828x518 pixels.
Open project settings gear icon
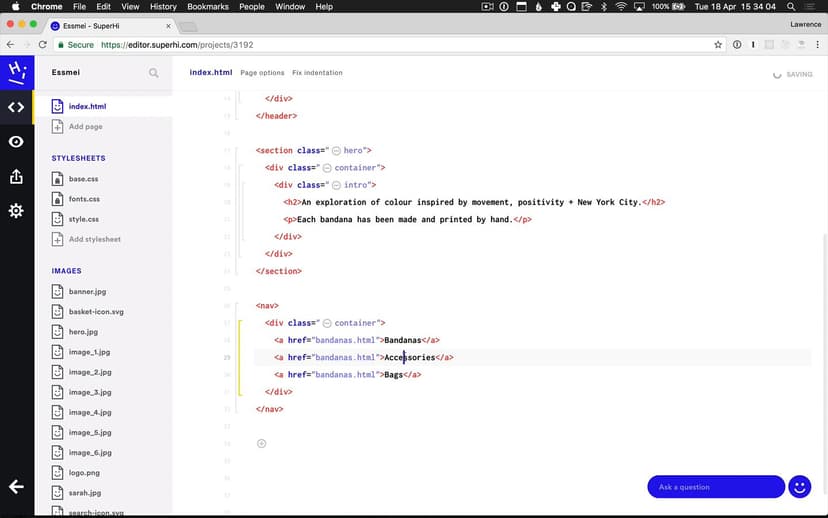(16, 211)
